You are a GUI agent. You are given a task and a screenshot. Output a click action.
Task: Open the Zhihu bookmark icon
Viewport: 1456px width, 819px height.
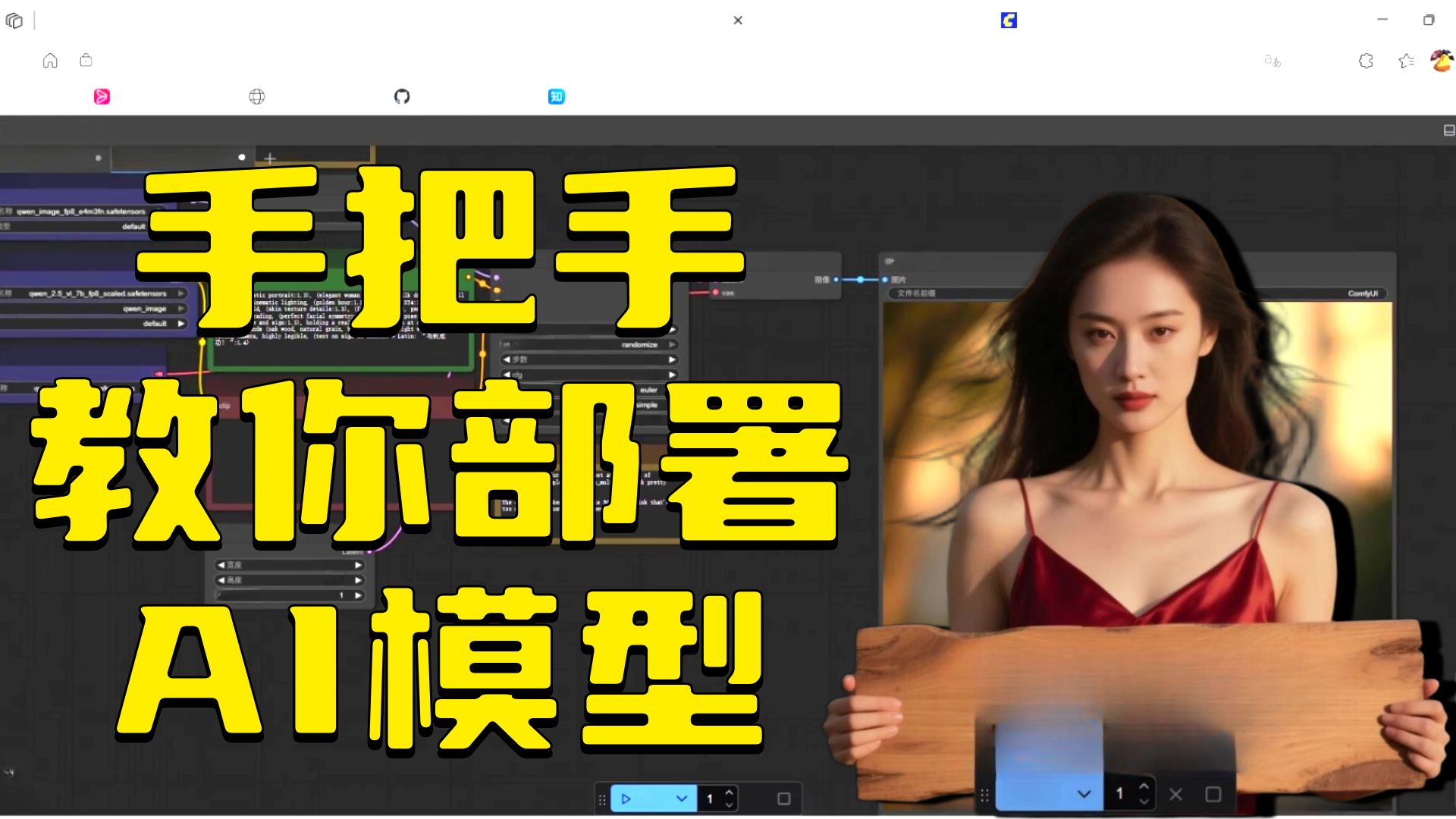point(557,96)
